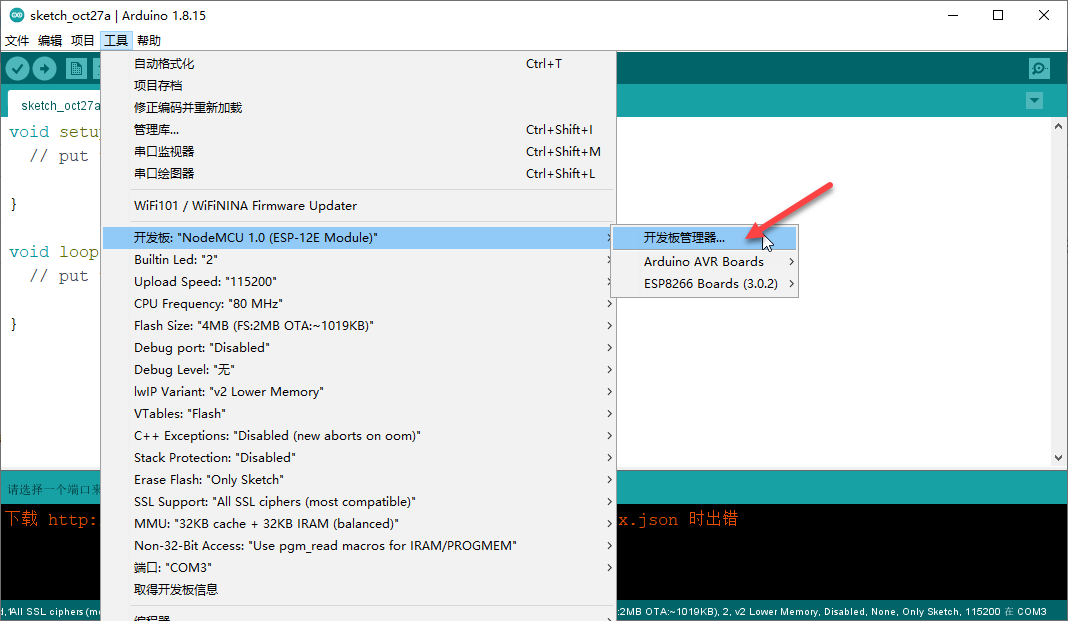Maximize the Arduino window
The height and width of the screenshot is (621, 1068).
998,15
